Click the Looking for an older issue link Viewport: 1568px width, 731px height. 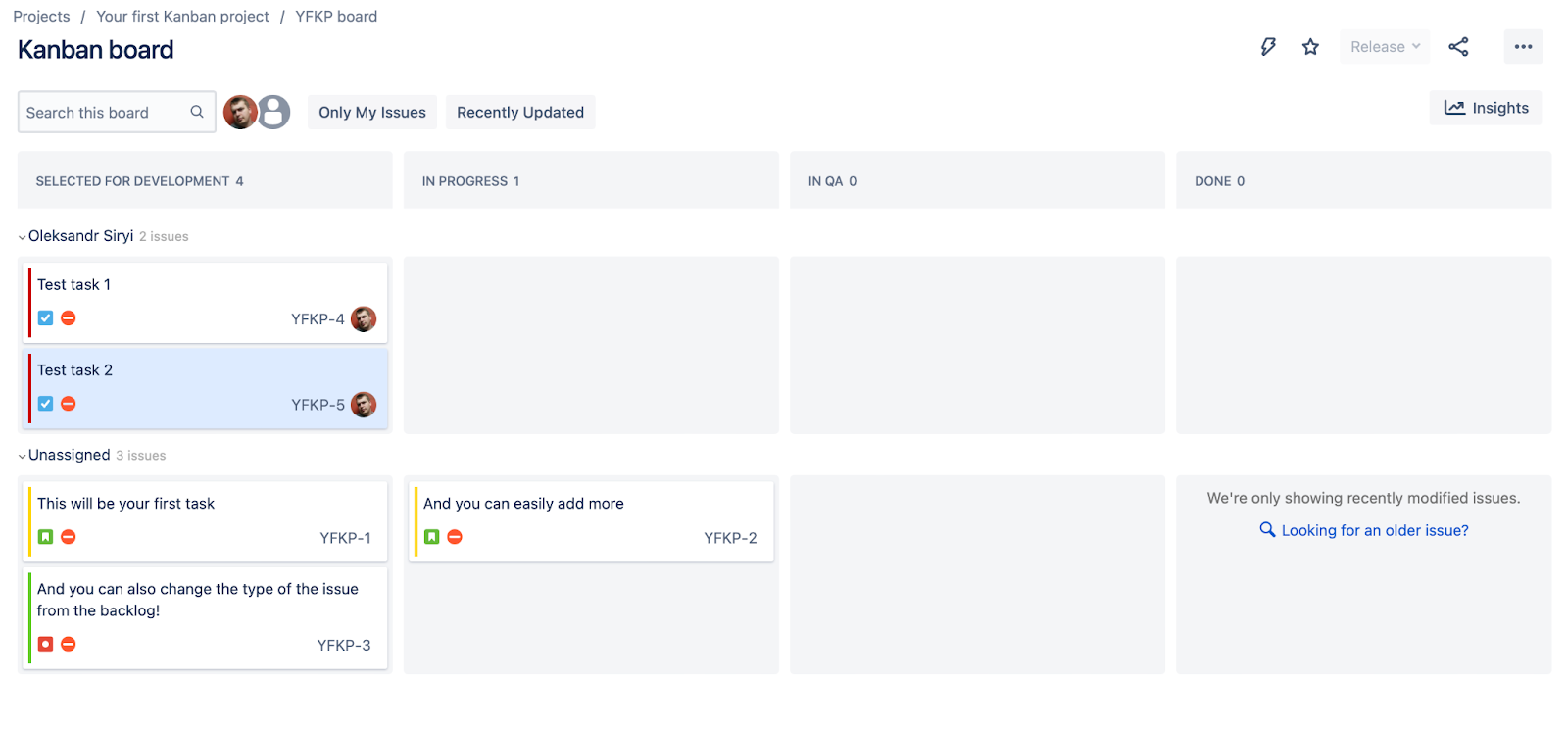click(x=1374, y=530)
